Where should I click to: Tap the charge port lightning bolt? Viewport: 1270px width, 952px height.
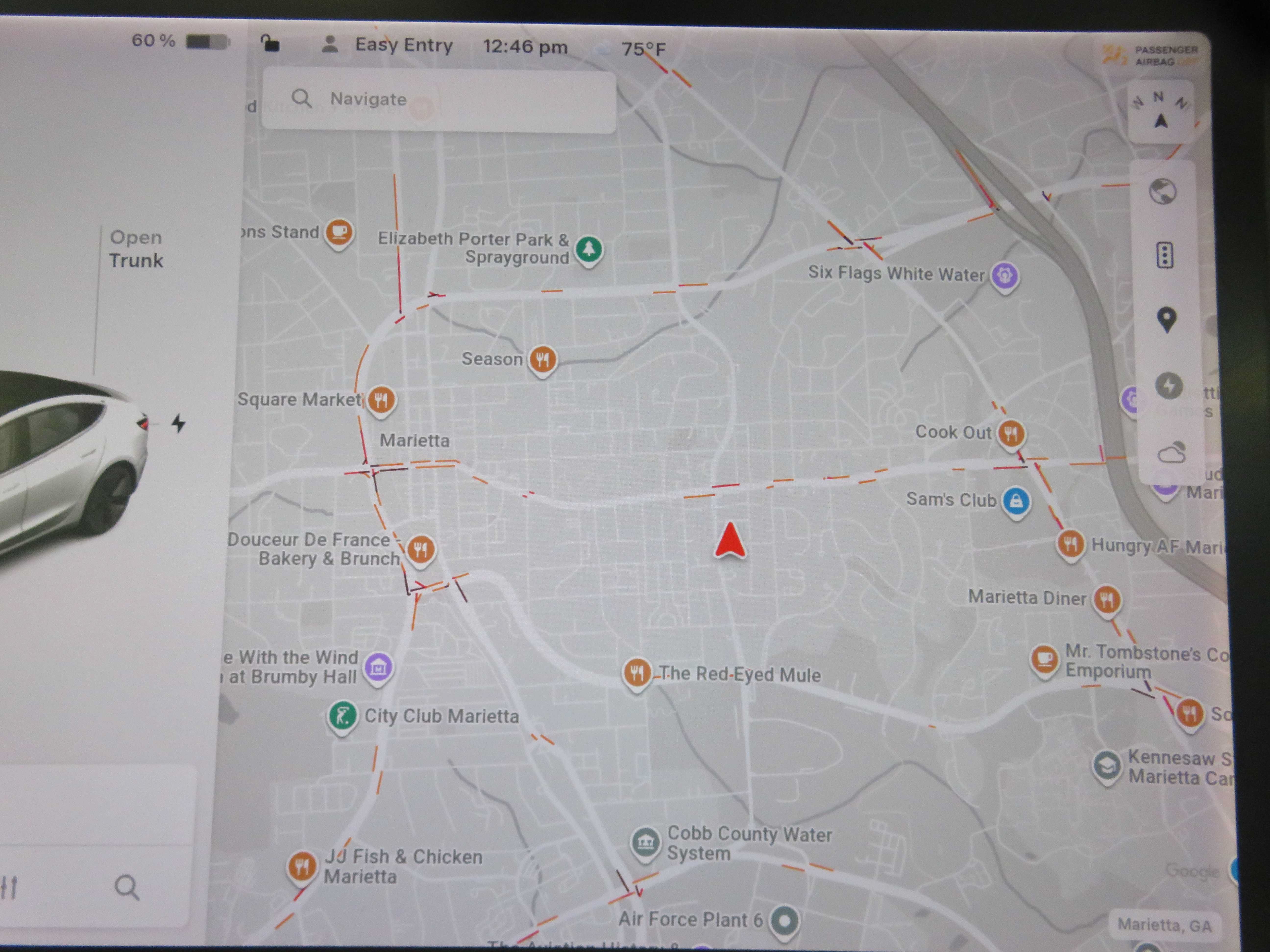179,424
